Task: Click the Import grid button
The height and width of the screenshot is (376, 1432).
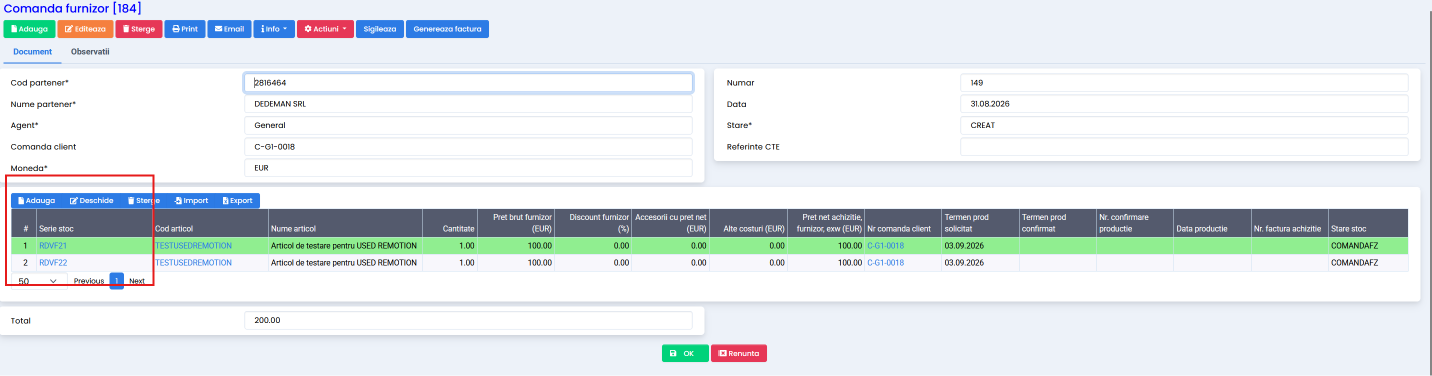Action: point(191,200)
